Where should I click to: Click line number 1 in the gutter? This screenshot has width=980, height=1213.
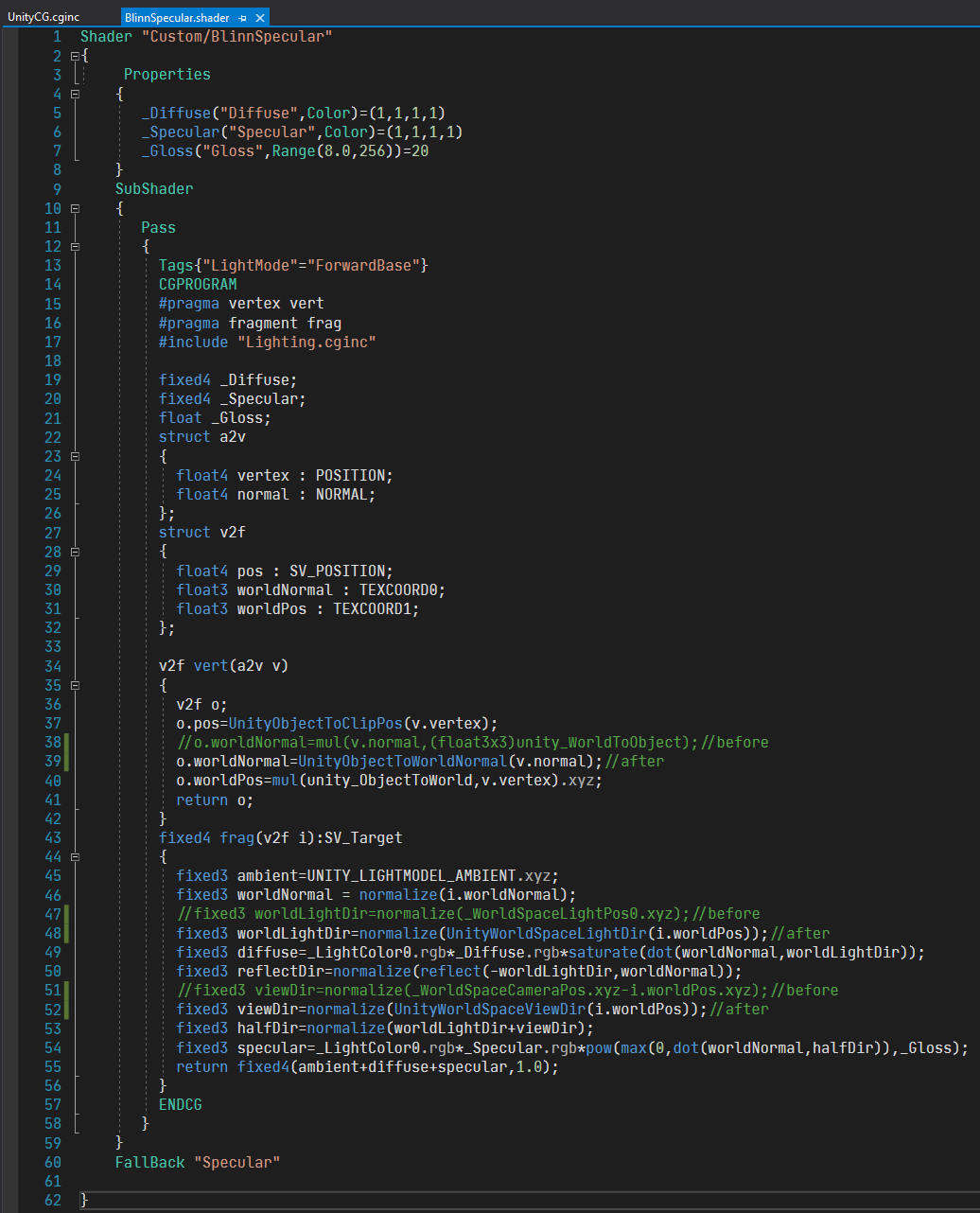[x=57, y=36]
